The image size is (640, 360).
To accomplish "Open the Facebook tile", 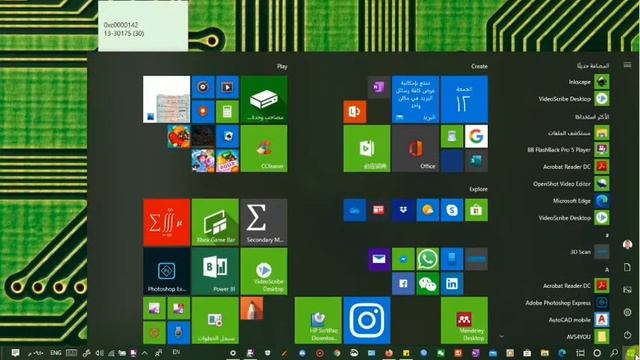I will (x=403, y=284).
